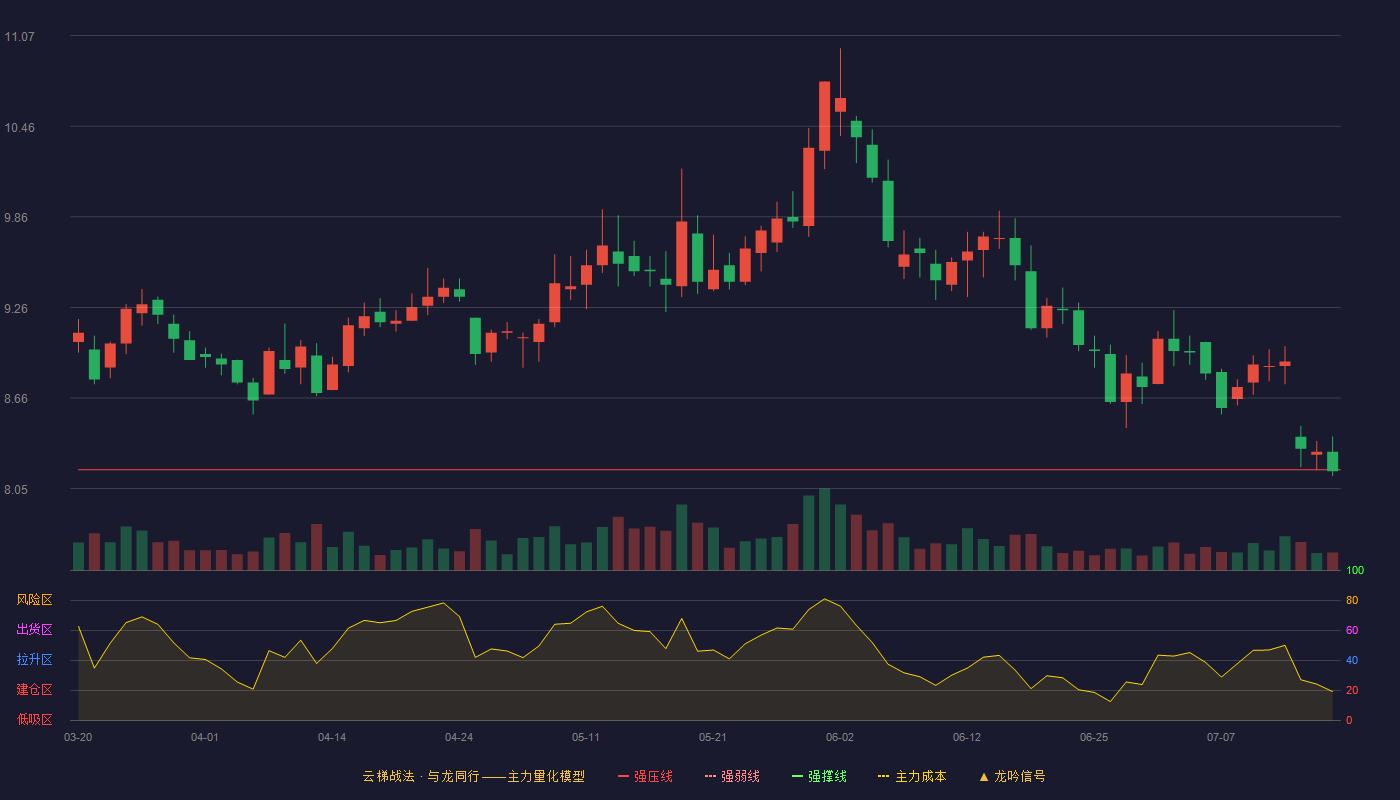The width and height of the screenshot is (1400, 800).
Task: Click the 04-01 date label
Action: point(205,737)
